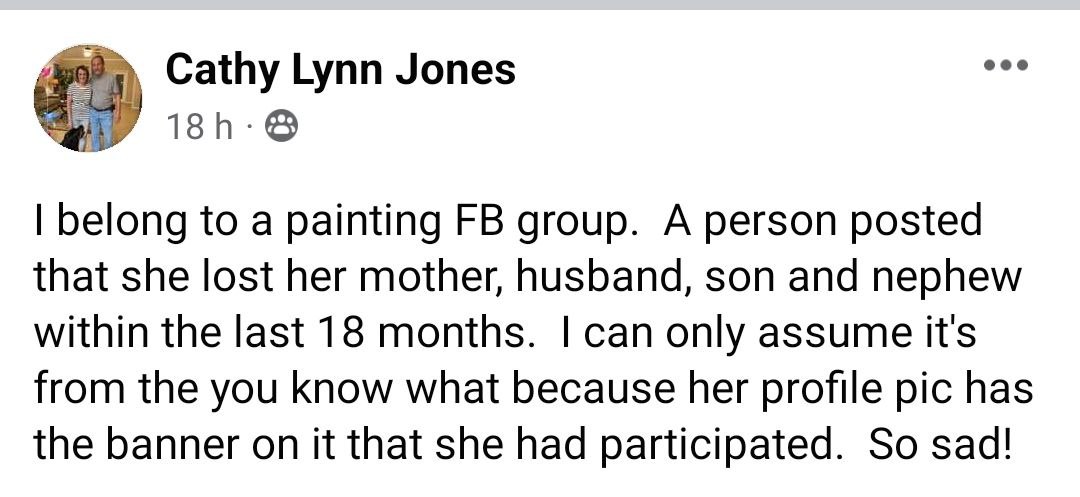The image size is (1080, 497).
Task: Click the Cathy Lynn Jones name link
Action: pos(340,69)
